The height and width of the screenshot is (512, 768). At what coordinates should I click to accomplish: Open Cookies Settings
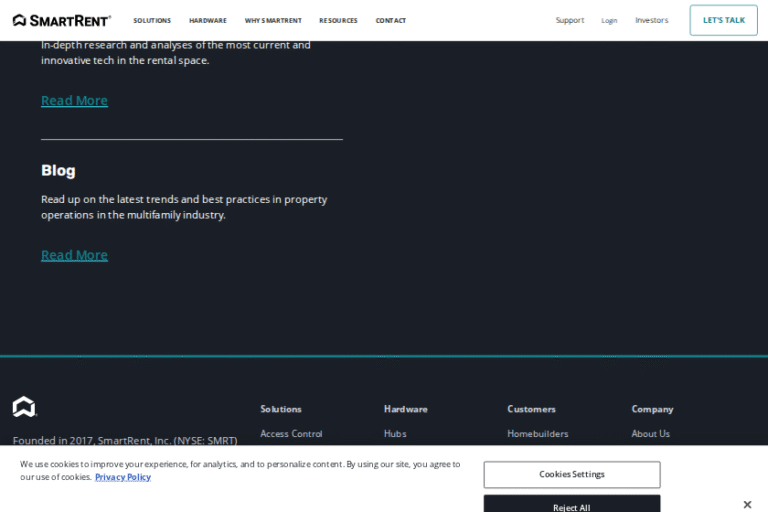[x=572, y=474]
